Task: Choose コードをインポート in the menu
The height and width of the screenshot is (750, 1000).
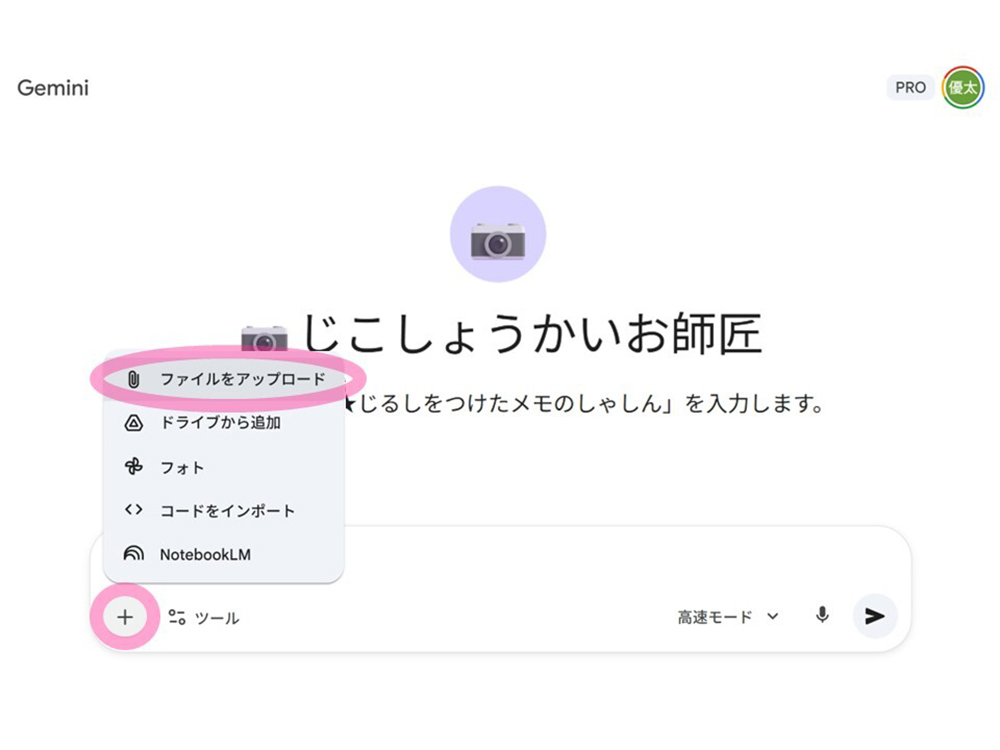Action: (227, 510)
